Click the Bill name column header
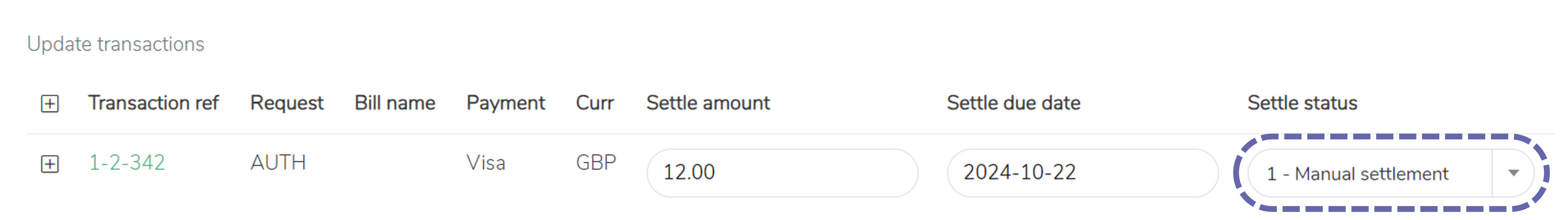Screen dimensions: 1568x220 394,103
